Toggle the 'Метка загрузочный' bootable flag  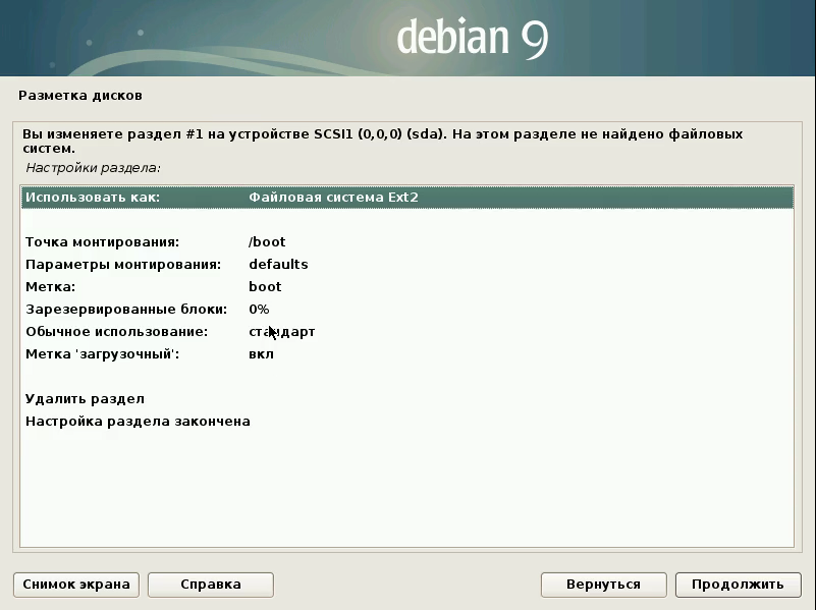pyautogui.click(x=101, y=354)
